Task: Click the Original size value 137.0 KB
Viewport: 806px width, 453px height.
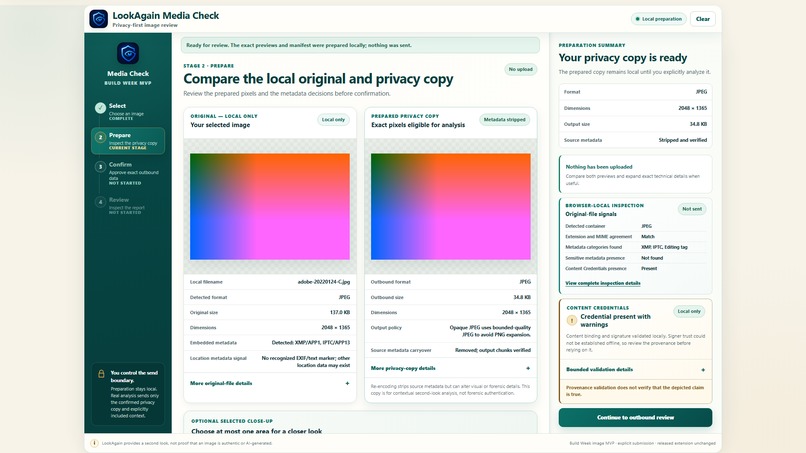Action: tap(340, 313)
